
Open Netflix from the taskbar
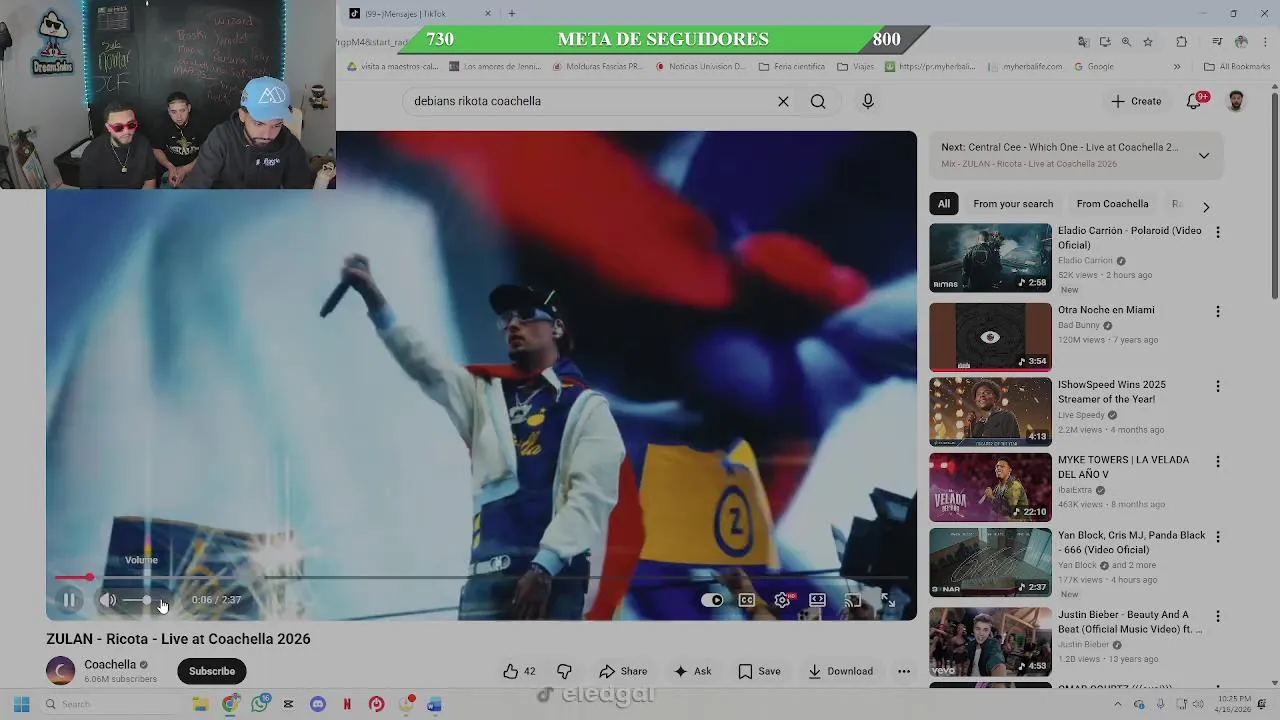[347, 704]
